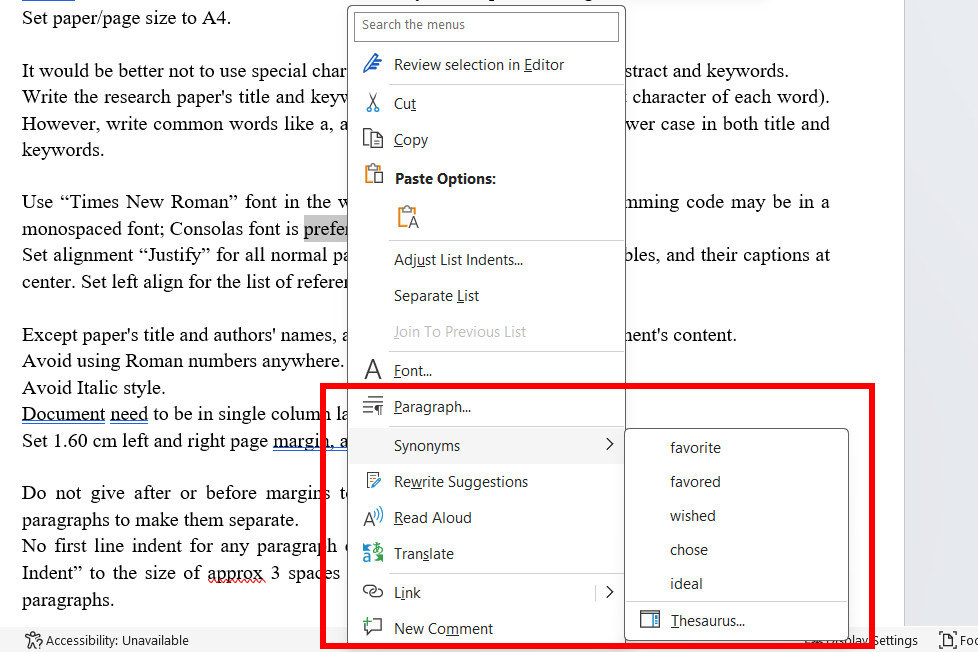Choose the synonym "favorite"
The height and width of the screenshot is (652, 978).
(694, 448)
